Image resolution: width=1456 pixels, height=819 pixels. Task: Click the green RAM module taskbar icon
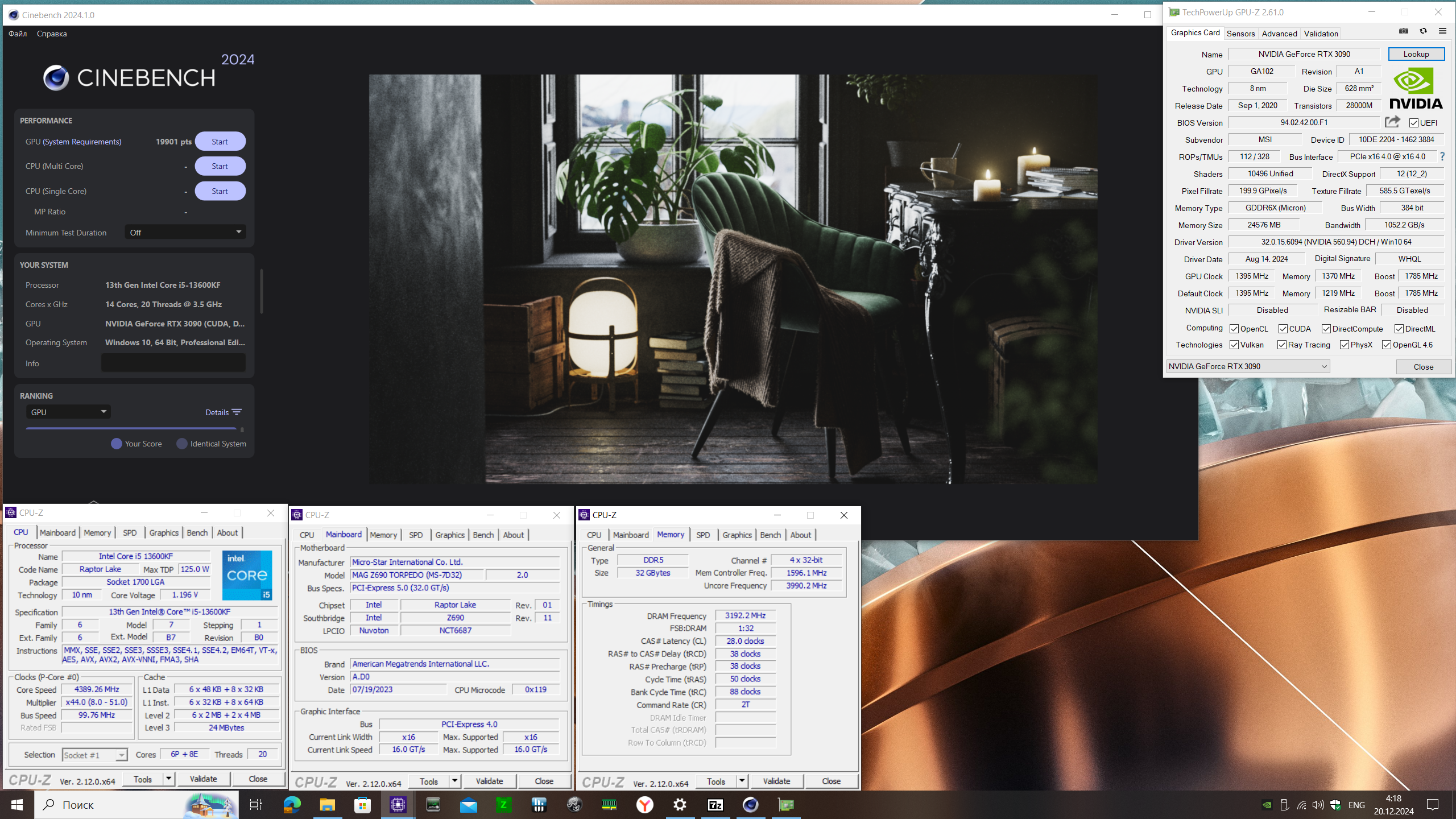point(609,805)
